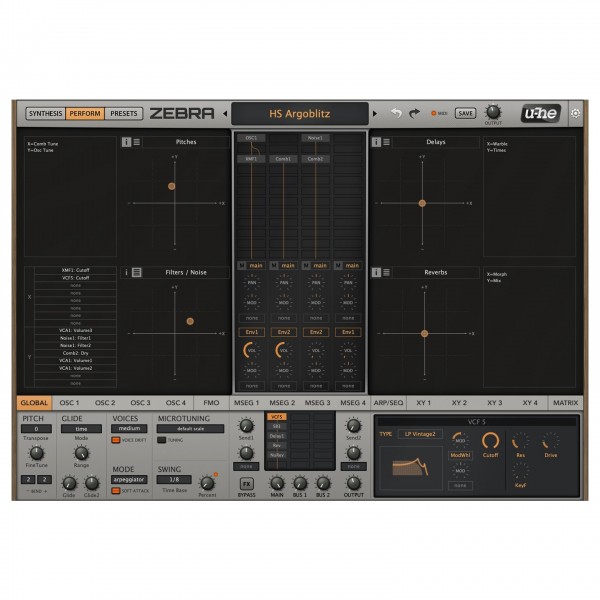Select the XMF1 module in the grid
The width and height of the screenshot is (600, 600).
tap(251, 159)
